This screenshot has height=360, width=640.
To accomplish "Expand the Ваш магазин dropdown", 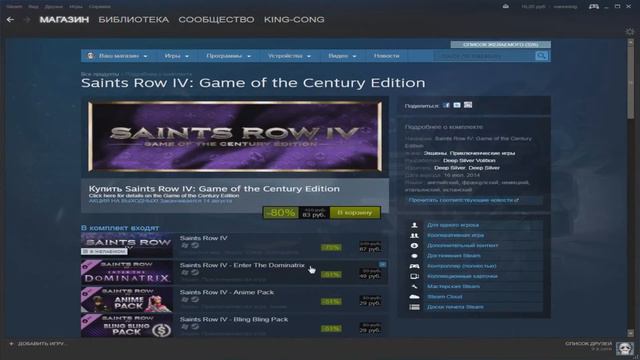I will 123,56.
